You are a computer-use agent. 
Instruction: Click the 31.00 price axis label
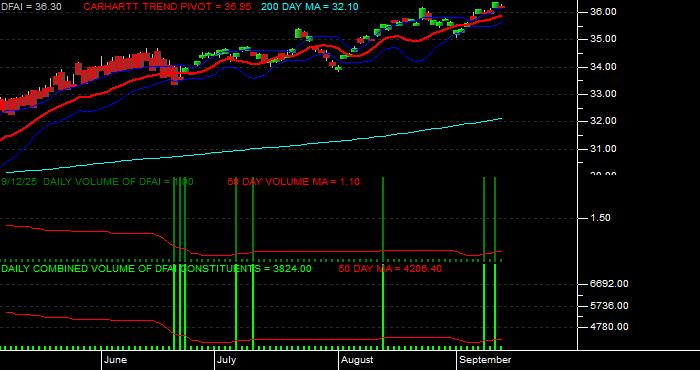point(603,149)
